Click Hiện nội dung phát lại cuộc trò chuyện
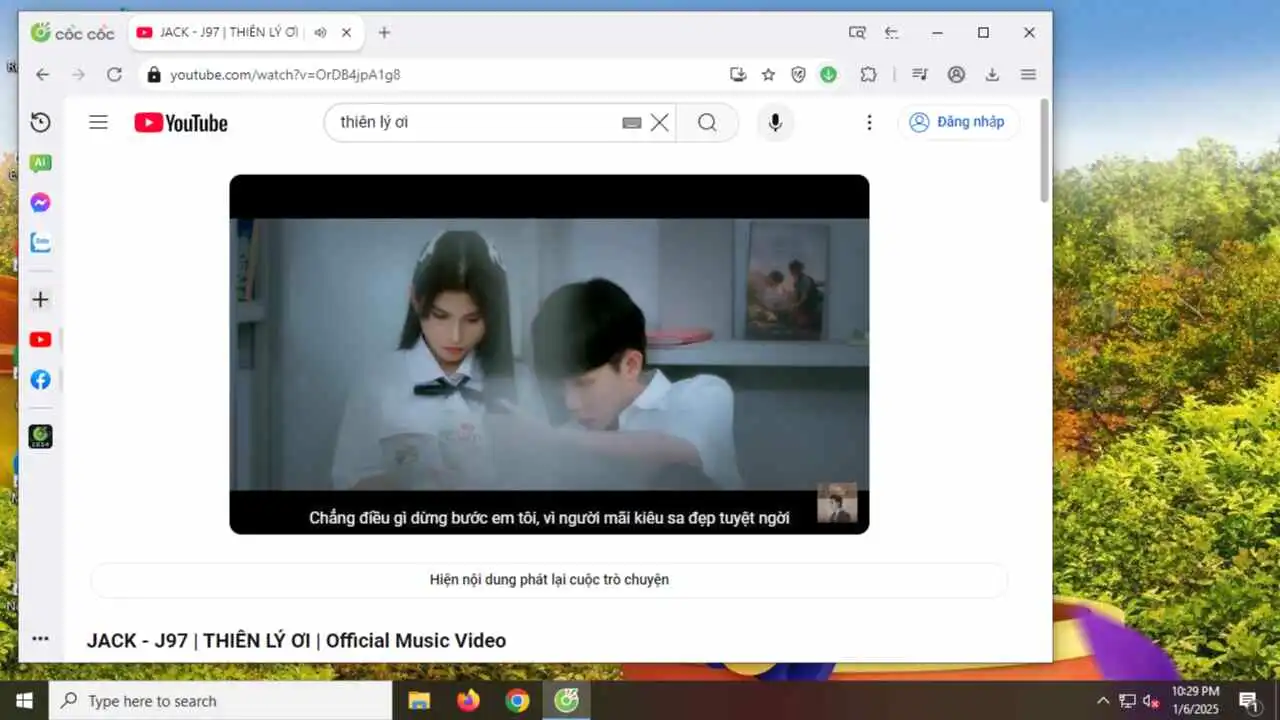This screenshot has width=1280, height=720. (x=549, y=580)
